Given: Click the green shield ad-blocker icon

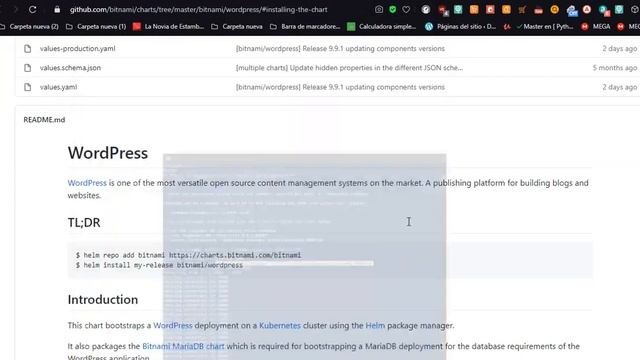Looking at the screenshot, I should point(393,9).
